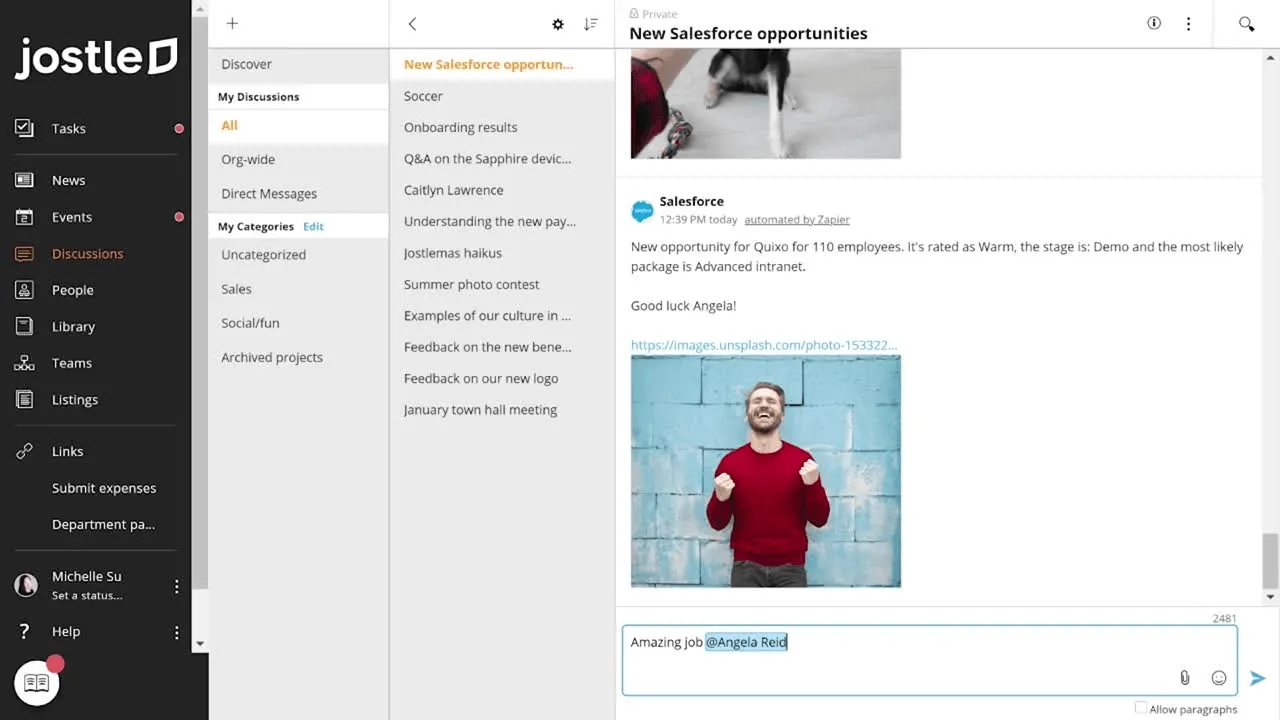
Task: Edit My Categories
Action: 313,226
